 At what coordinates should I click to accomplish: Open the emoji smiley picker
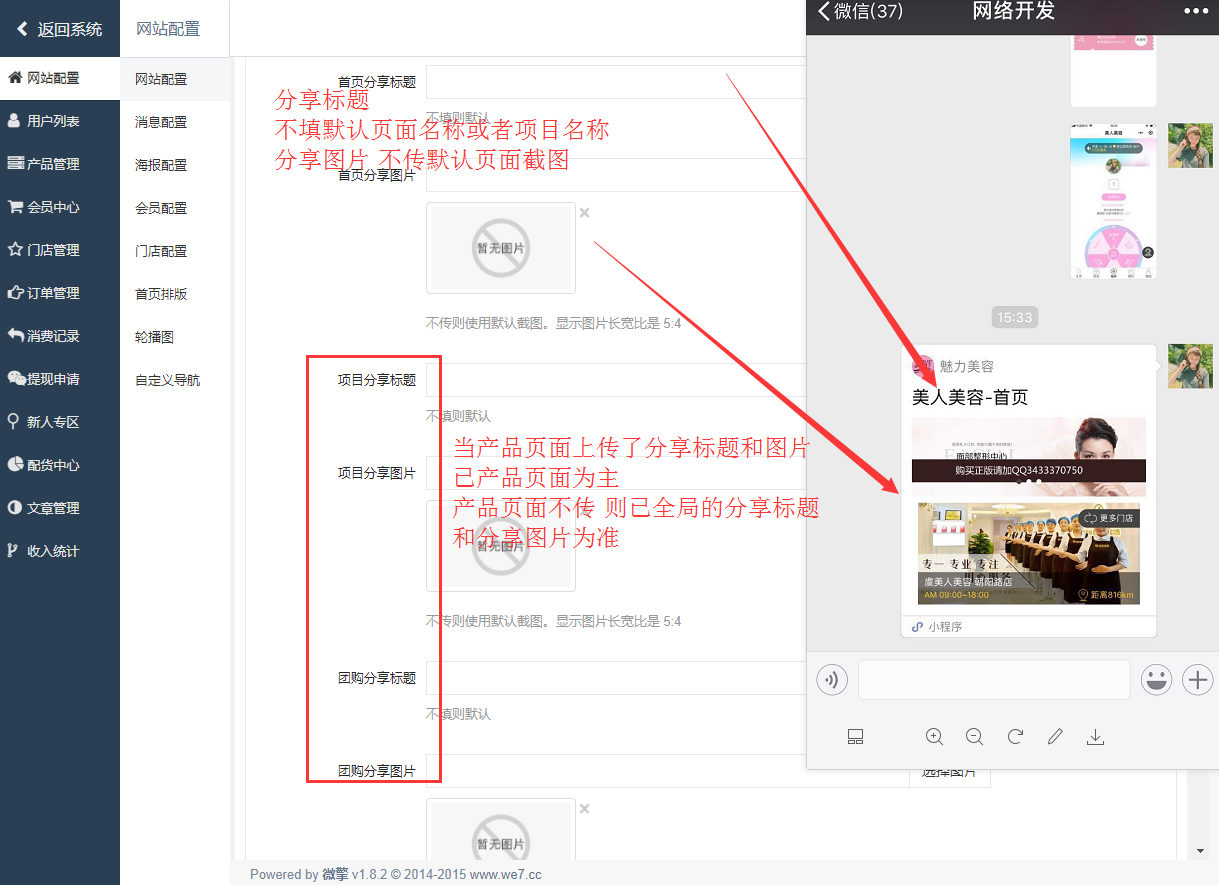(x=1156, y=680)
